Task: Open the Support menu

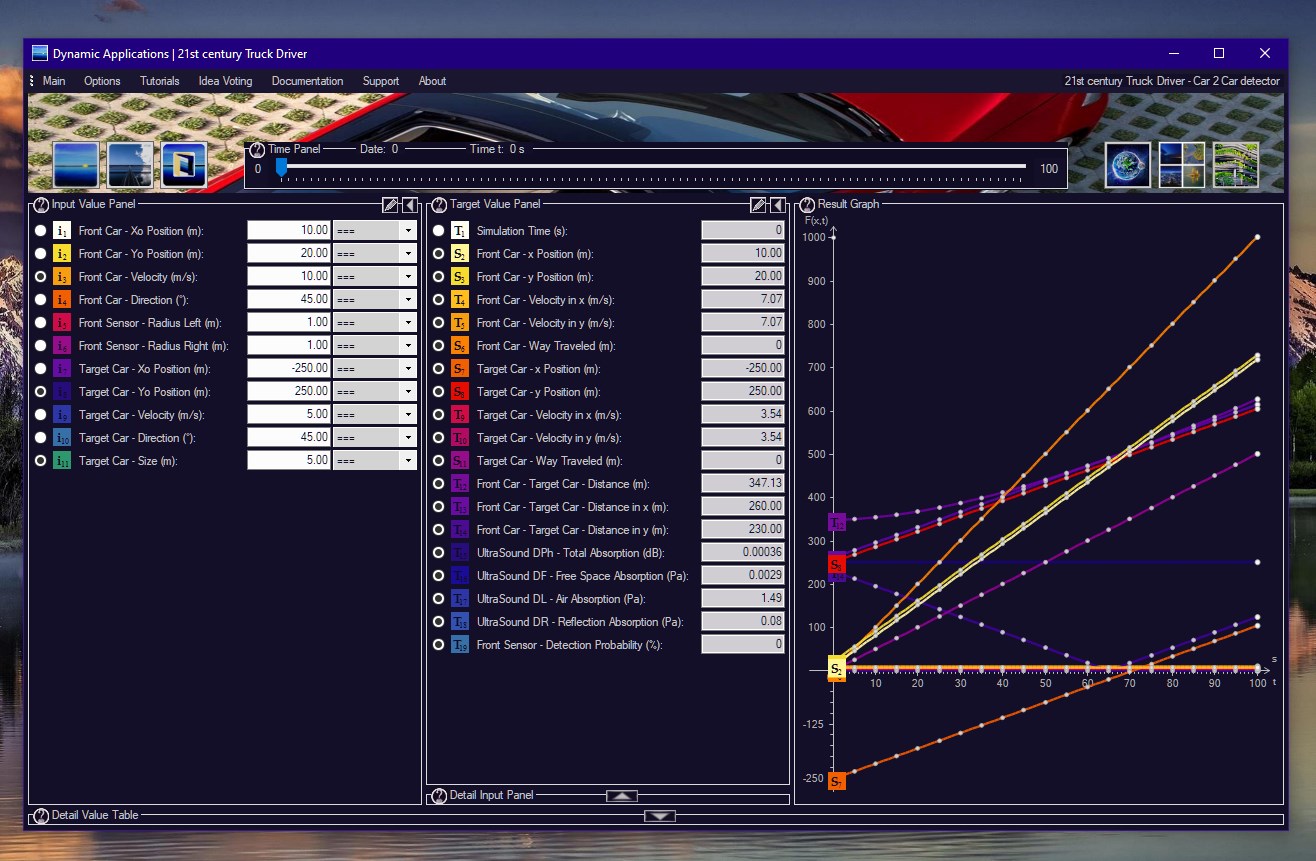Action: (x=381, y=81)
